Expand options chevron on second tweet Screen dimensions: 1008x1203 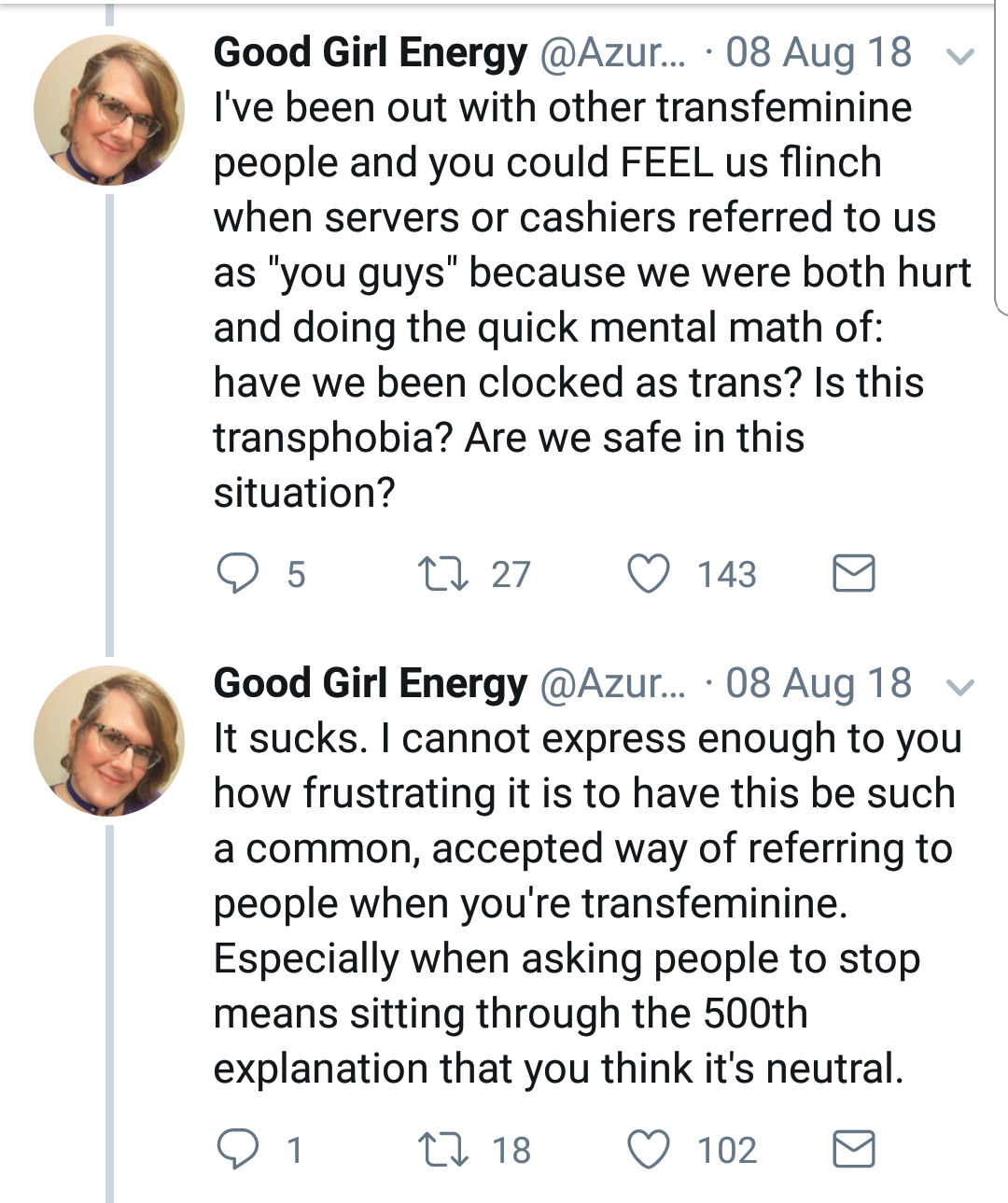point(960,688)
